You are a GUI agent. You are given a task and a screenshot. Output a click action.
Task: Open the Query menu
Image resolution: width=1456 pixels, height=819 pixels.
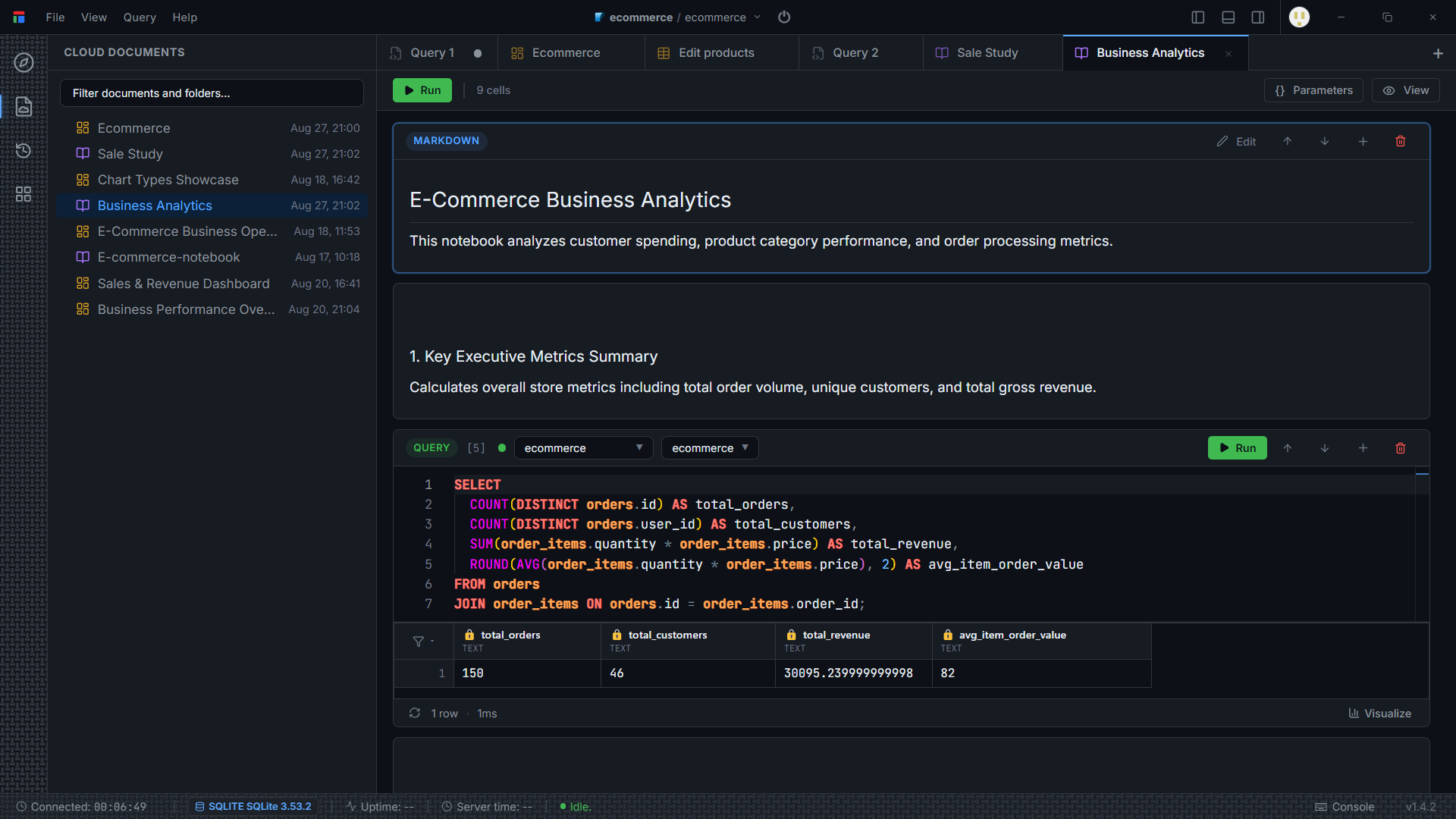coord(140,17)
